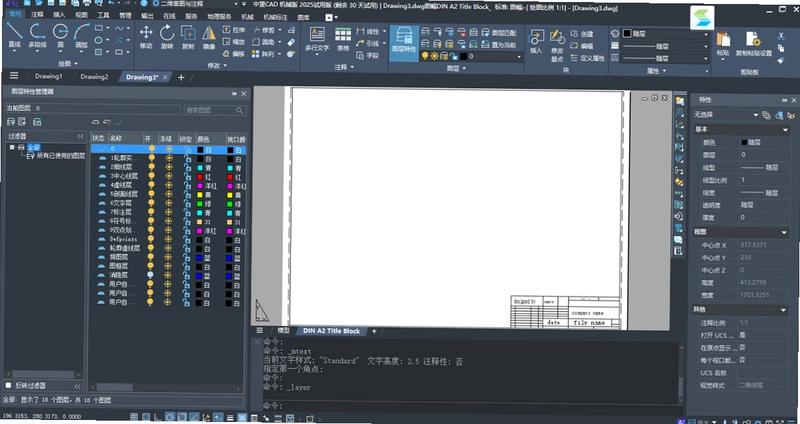Open the 视图 ribbon tab
This screenshot has width=800, height=424.
[x=81, y=15]
